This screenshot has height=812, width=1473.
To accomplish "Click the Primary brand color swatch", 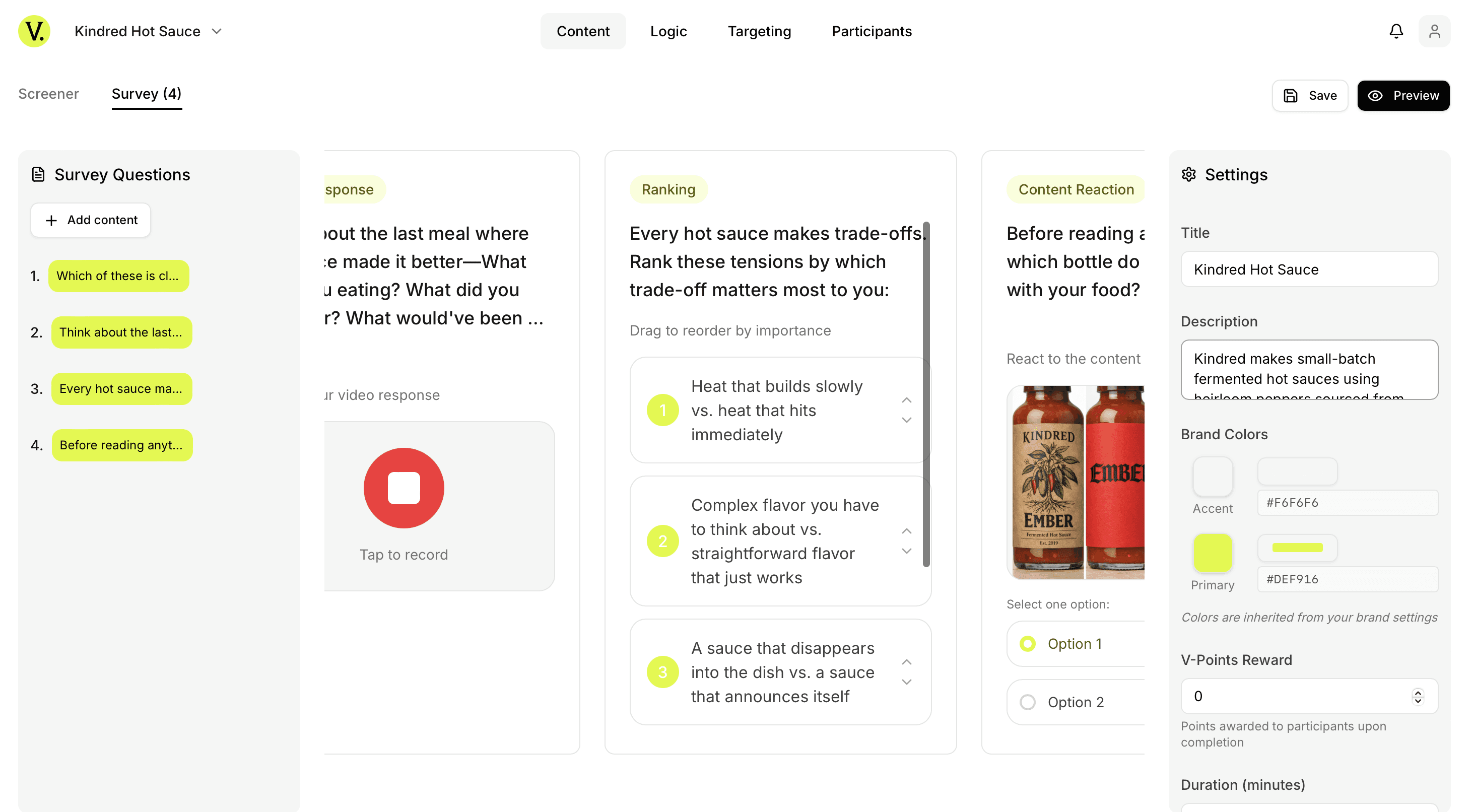I will (x=1212, y=553).
